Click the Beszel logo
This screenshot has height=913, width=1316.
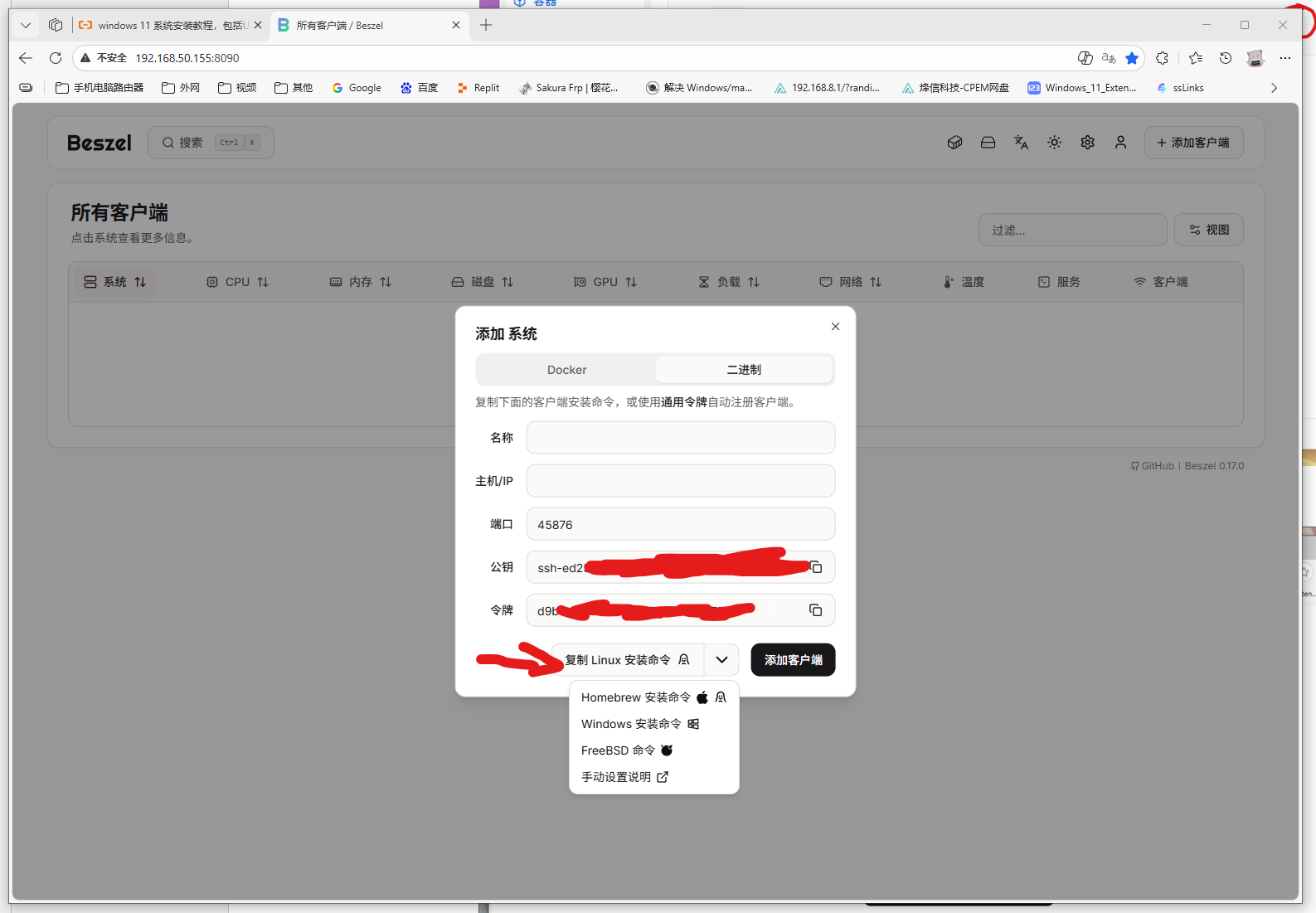(x=100, y=143)
